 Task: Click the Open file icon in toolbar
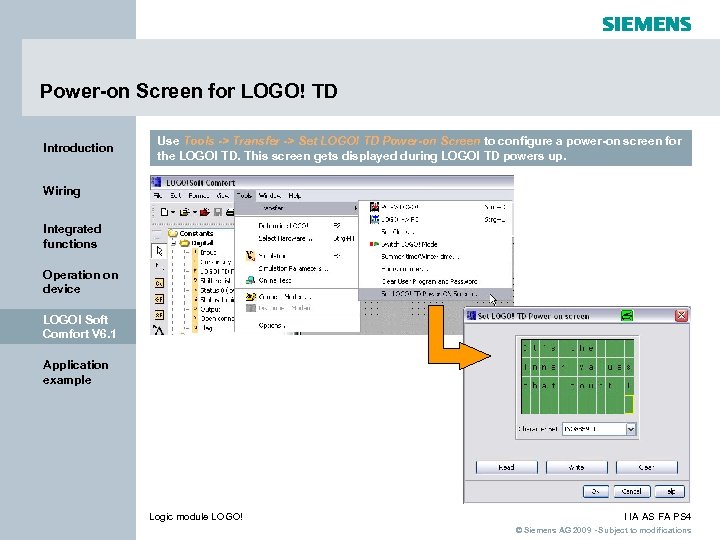184,212
